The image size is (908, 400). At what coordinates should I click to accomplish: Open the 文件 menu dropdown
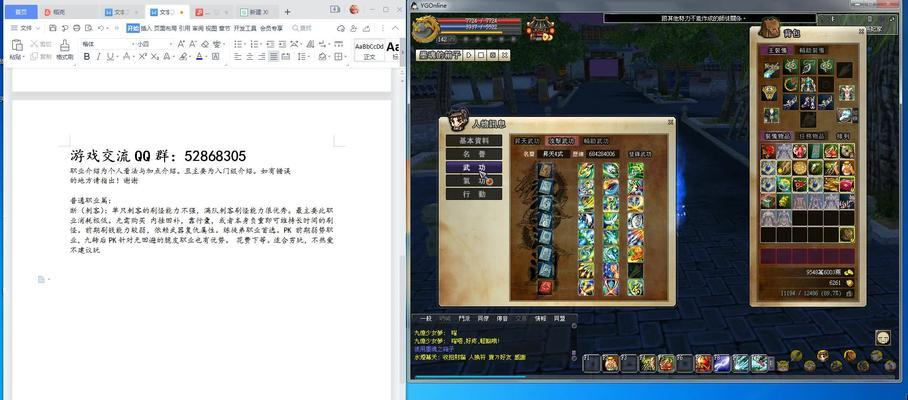click(25, 28)
